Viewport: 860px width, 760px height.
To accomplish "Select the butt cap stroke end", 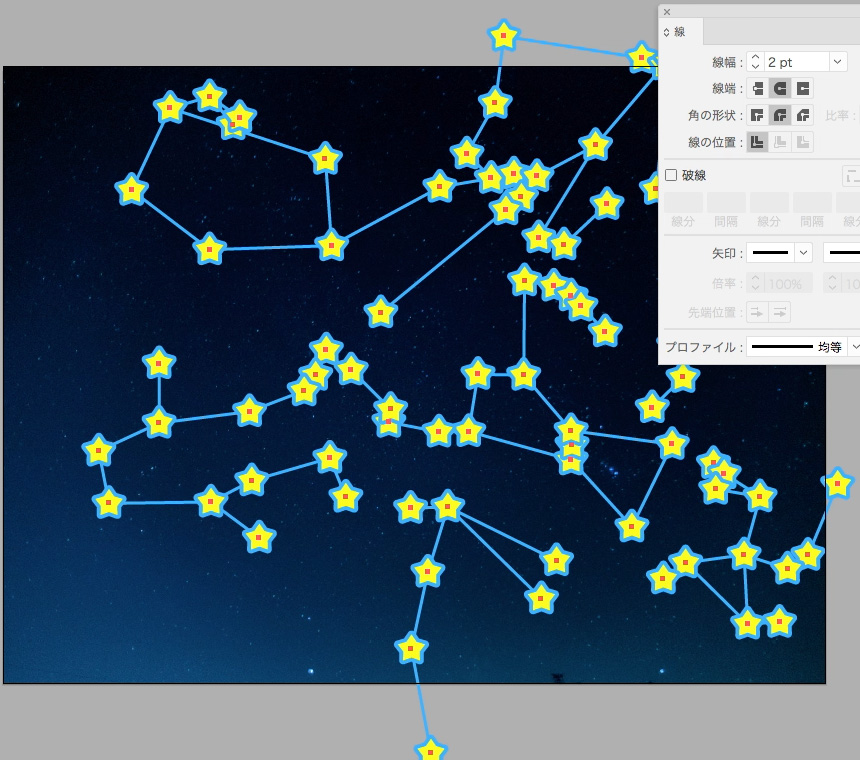I will pos(758,89).
